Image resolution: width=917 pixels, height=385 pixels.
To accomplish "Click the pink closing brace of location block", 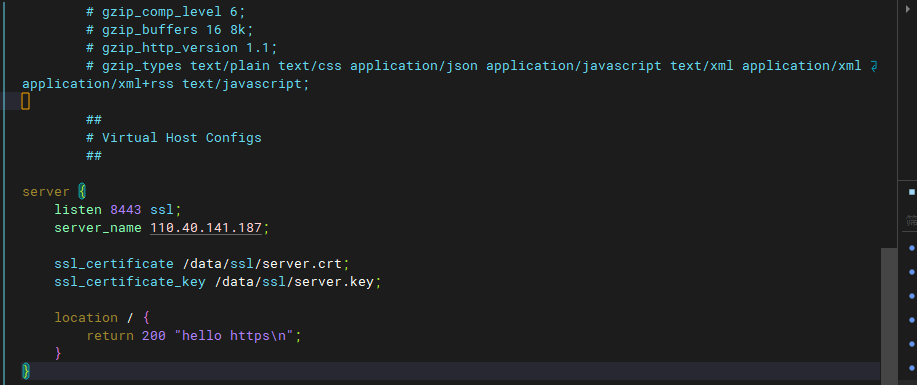I will click(x=58, y=353).
